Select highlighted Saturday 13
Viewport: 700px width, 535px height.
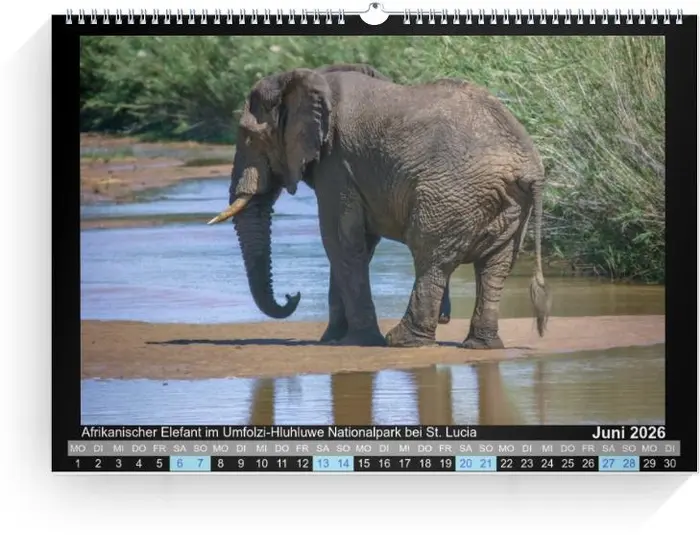323,463
